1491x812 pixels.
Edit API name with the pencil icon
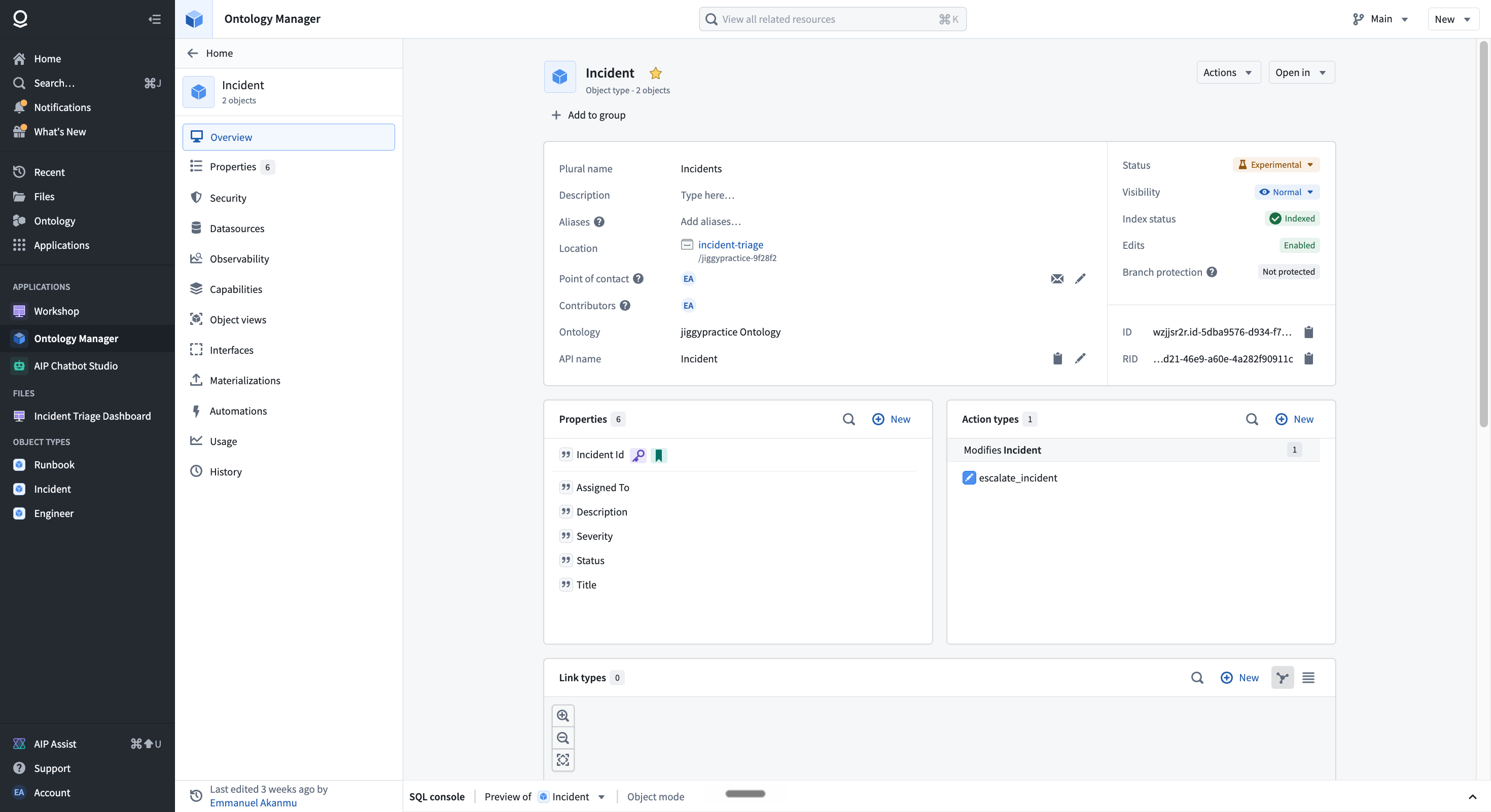point(1080,358)
